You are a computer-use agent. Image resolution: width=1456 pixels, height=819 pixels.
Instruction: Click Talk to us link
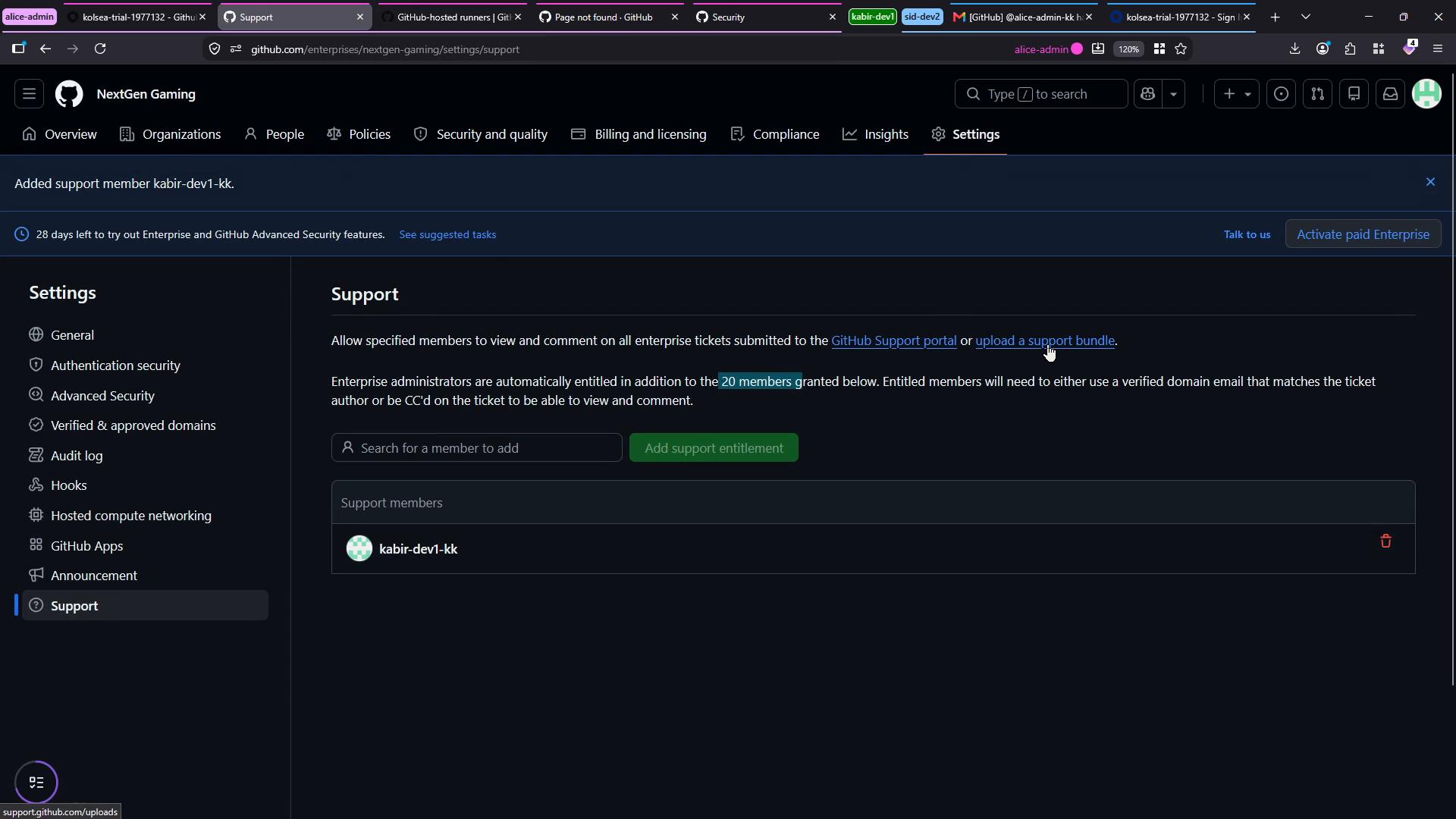[1247, 234]
